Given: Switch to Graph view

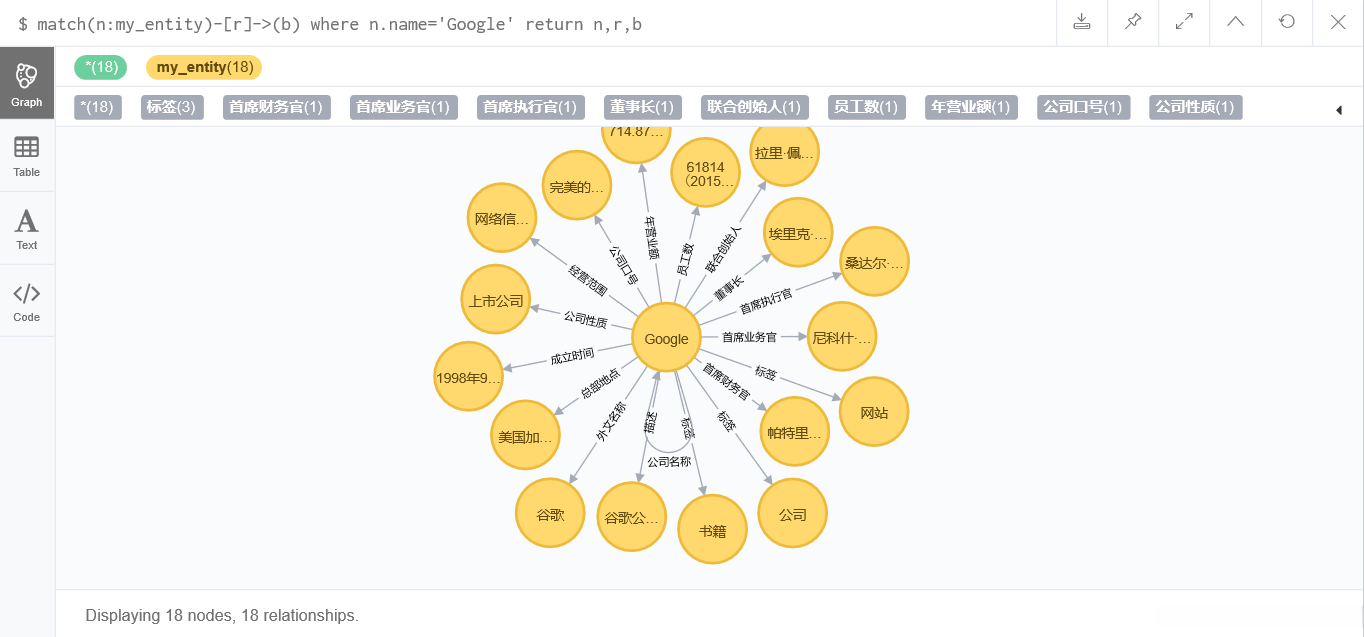Looking at the screenshot, I should 27,83.
